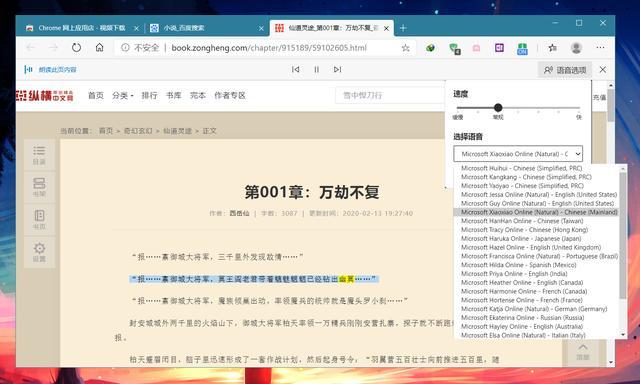Expand 分类 navigation dropdown
This screenshot has width=640, height=384.
(x=122, y=95)
